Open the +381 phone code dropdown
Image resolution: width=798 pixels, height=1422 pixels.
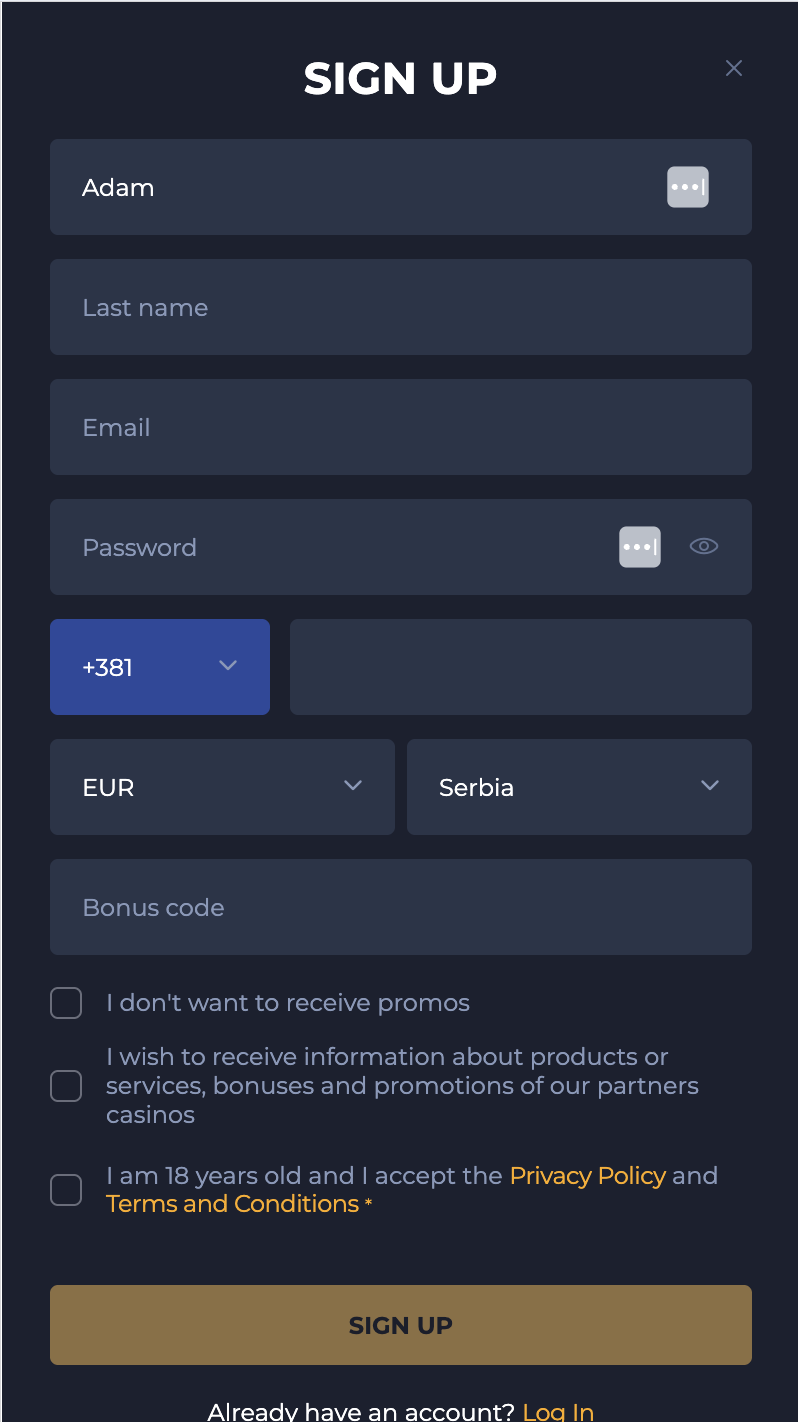tap(160, 667)
